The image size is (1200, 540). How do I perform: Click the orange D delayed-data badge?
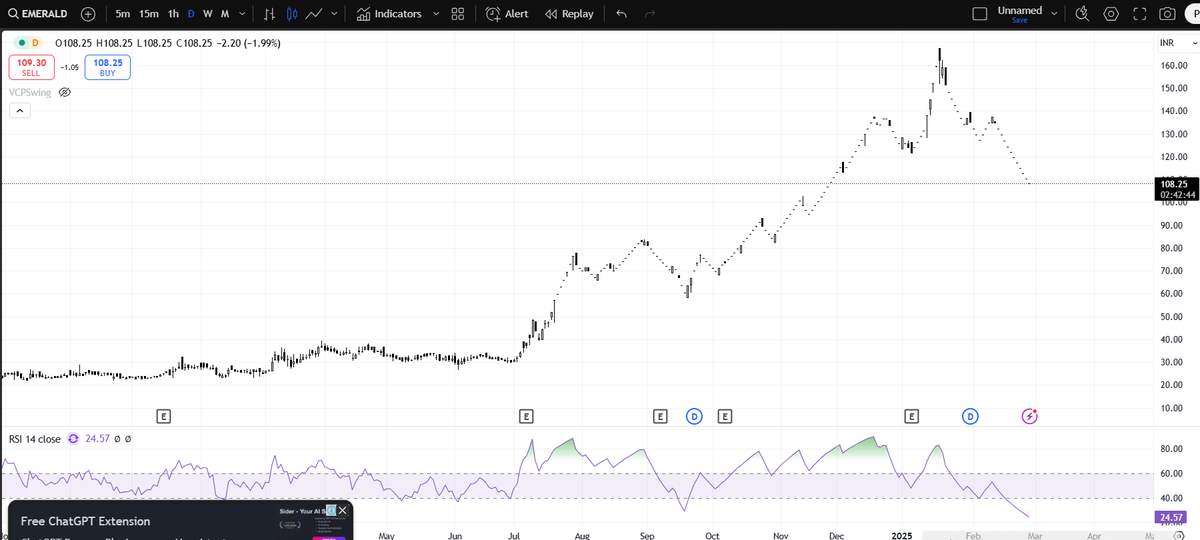click(36, 43)
